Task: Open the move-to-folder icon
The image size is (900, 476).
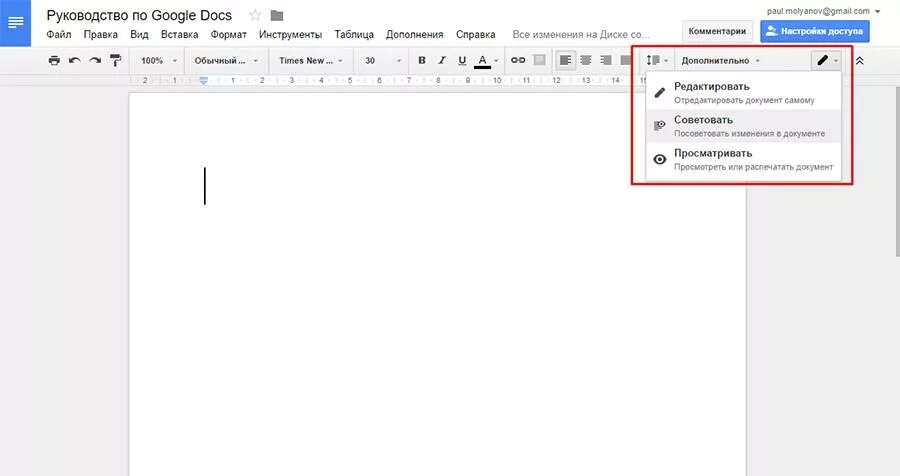Action: (277, 16)
